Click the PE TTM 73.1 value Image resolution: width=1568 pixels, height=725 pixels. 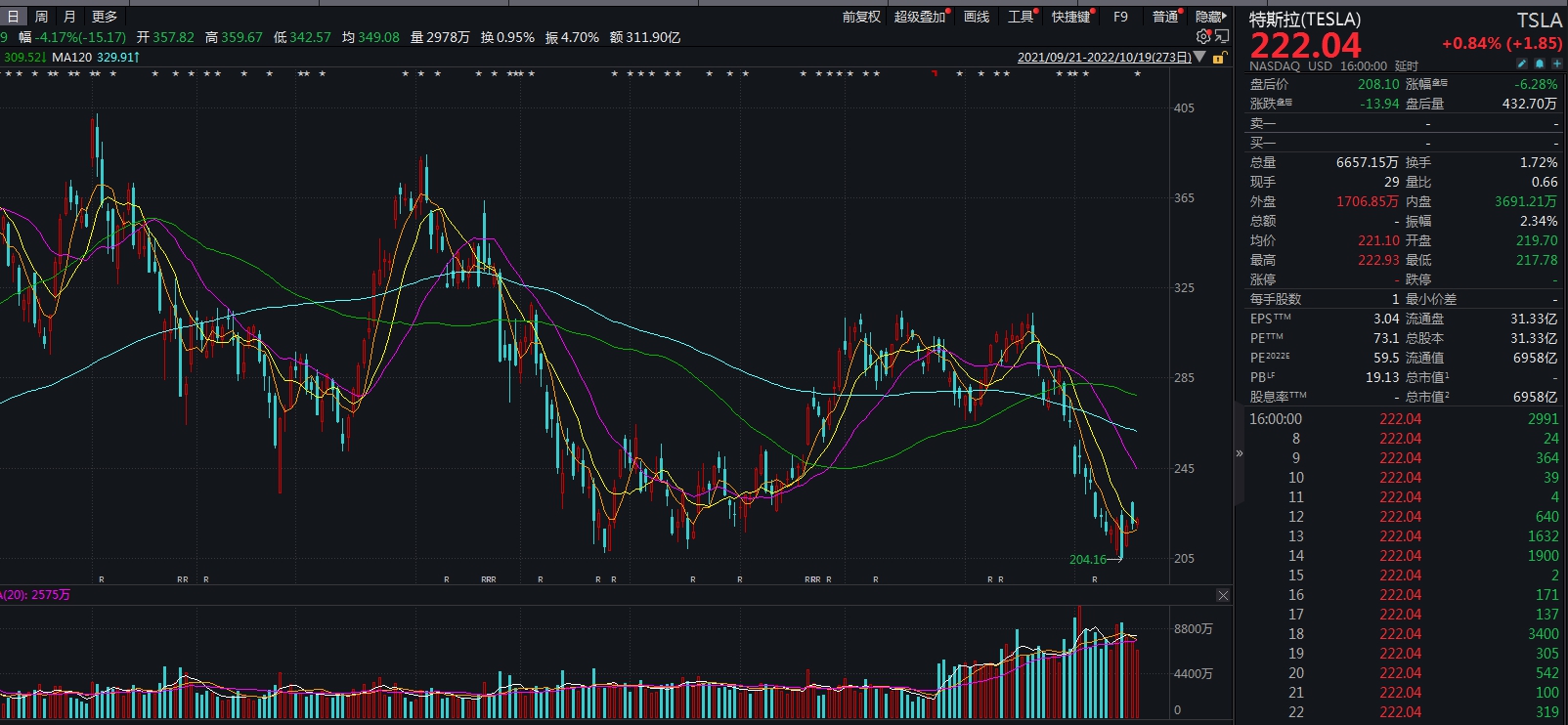tap(1386, 338)
